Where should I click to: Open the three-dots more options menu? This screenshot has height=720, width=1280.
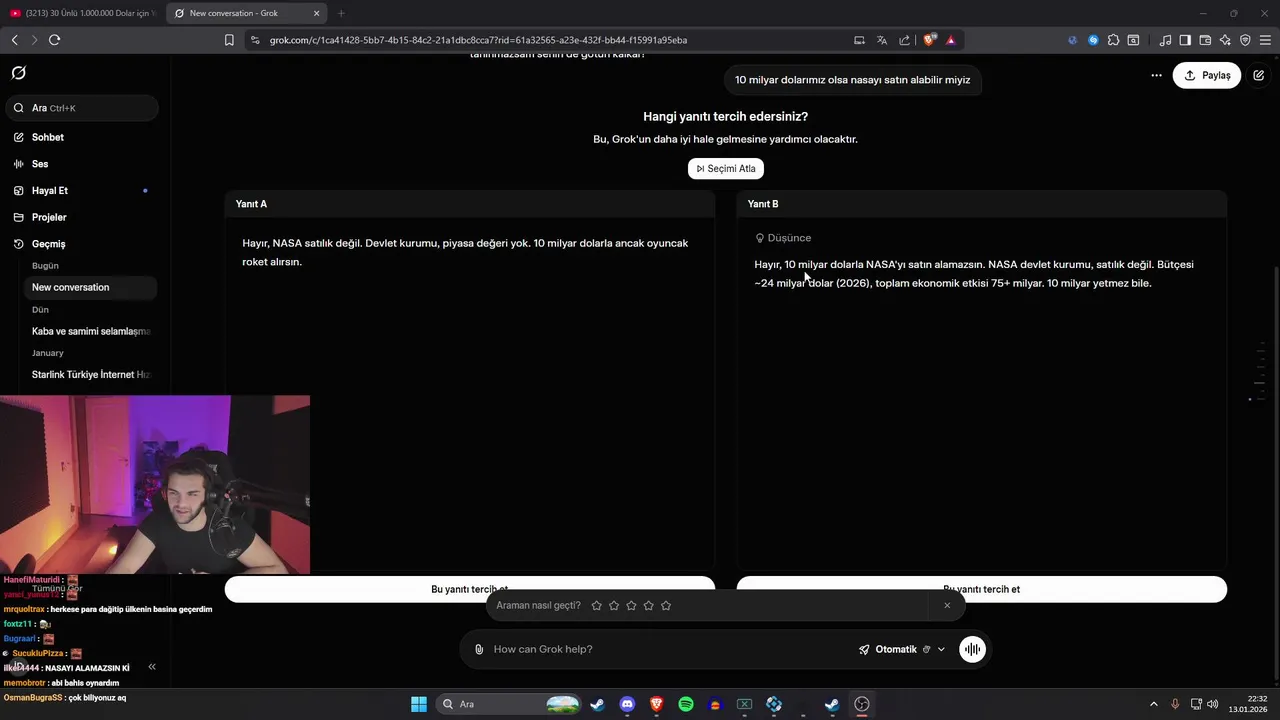[1156, 75]
